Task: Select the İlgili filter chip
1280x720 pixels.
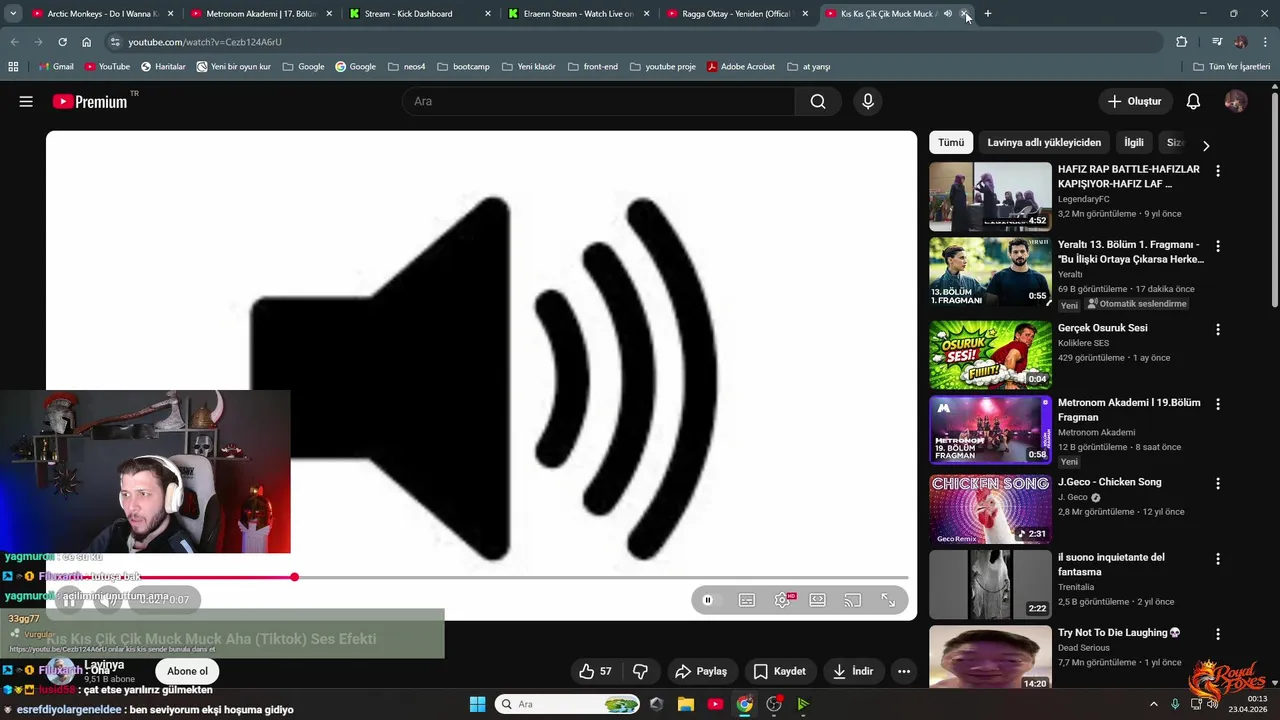Action: point(1134,143)
